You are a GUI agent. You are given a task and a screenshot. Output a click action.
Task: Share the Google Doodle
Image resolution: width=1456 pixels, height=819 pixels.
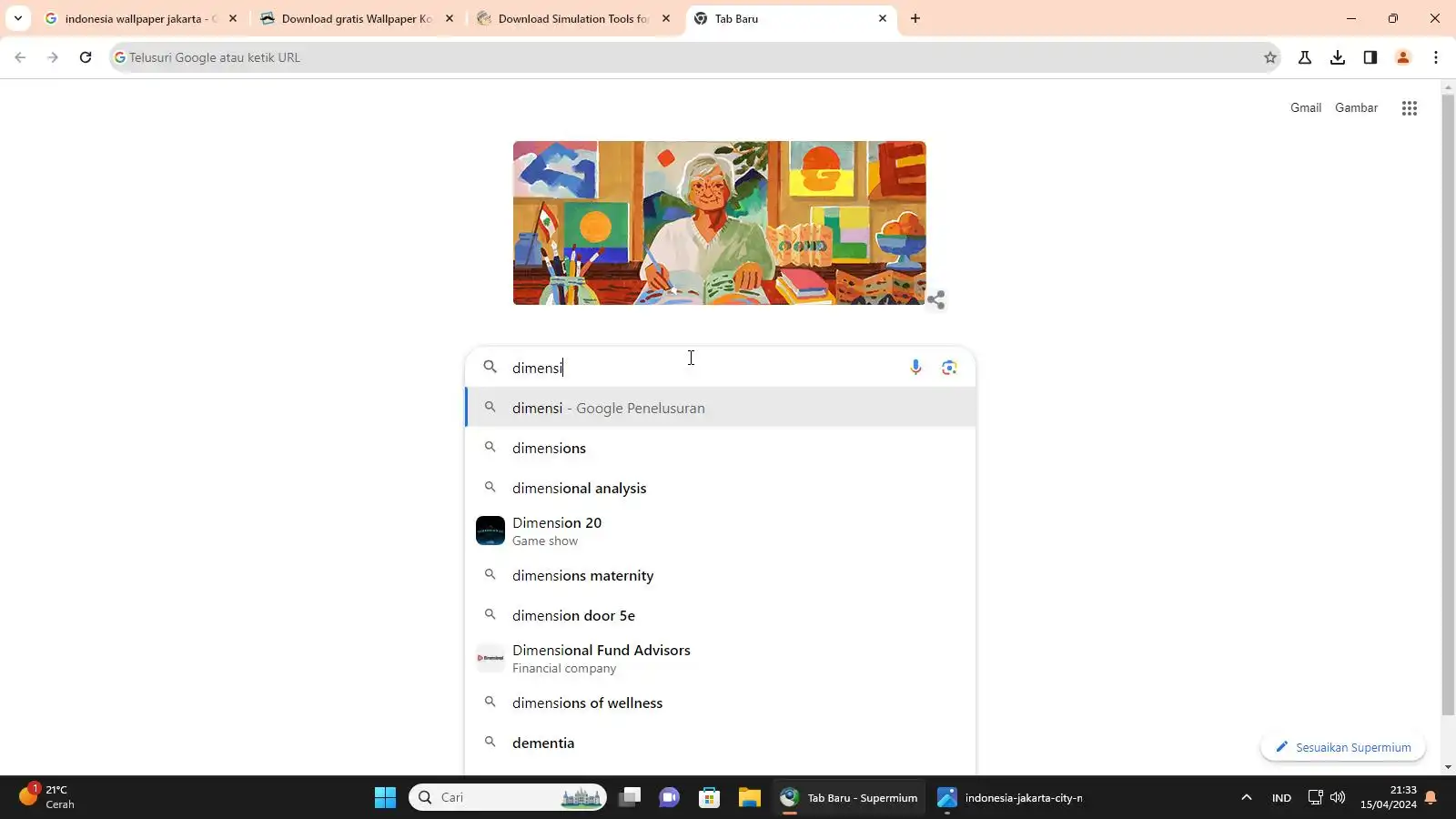tap(936, 299)
